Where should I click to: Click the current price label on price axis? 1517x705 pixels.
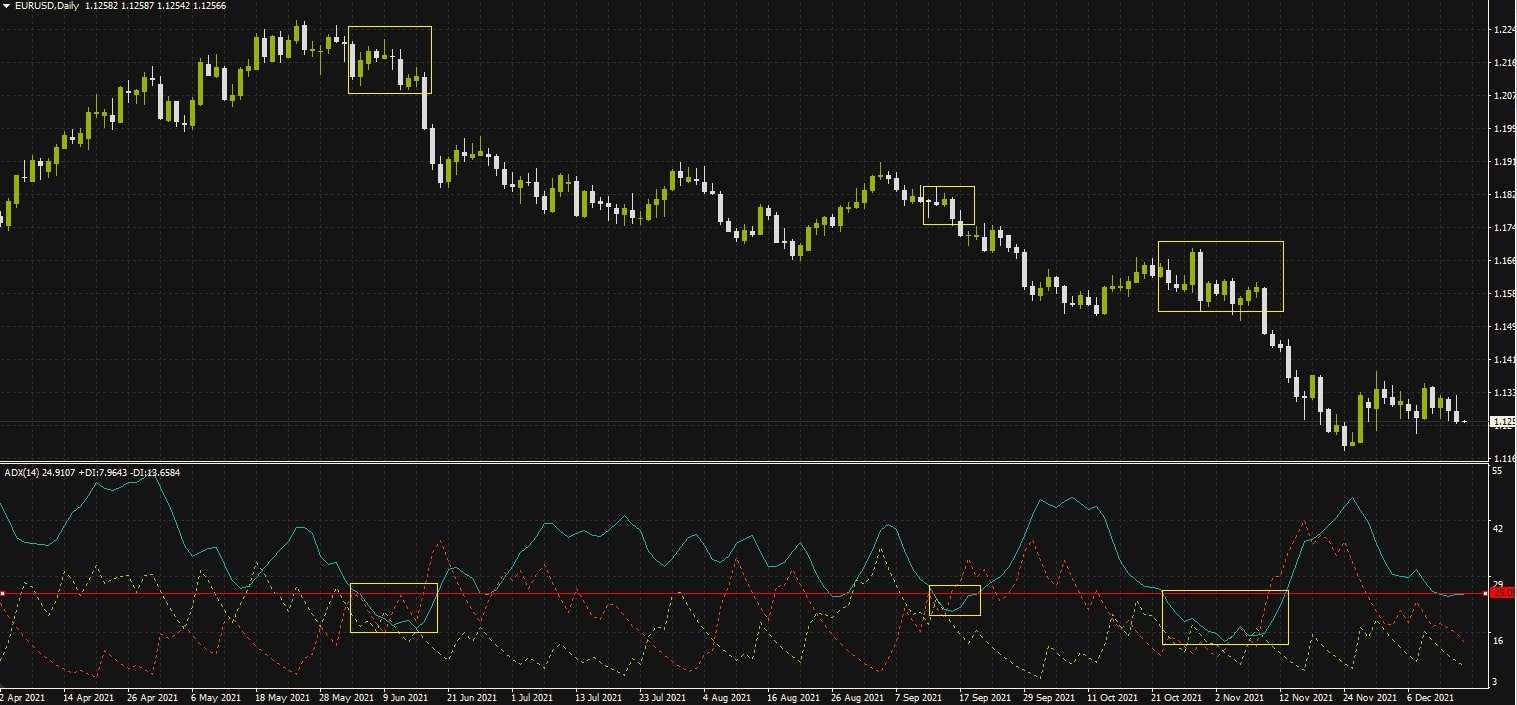pyautogui.click(x=1502, y=423)
